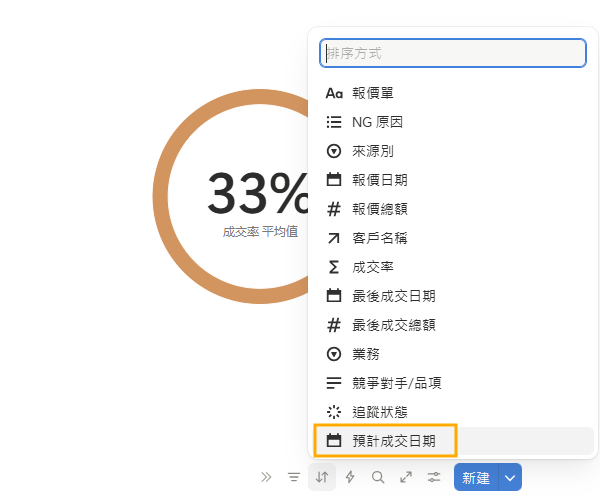Click the sort arrows icon in toolbar
Screen dimensions: 600x504
click(322, 478)
